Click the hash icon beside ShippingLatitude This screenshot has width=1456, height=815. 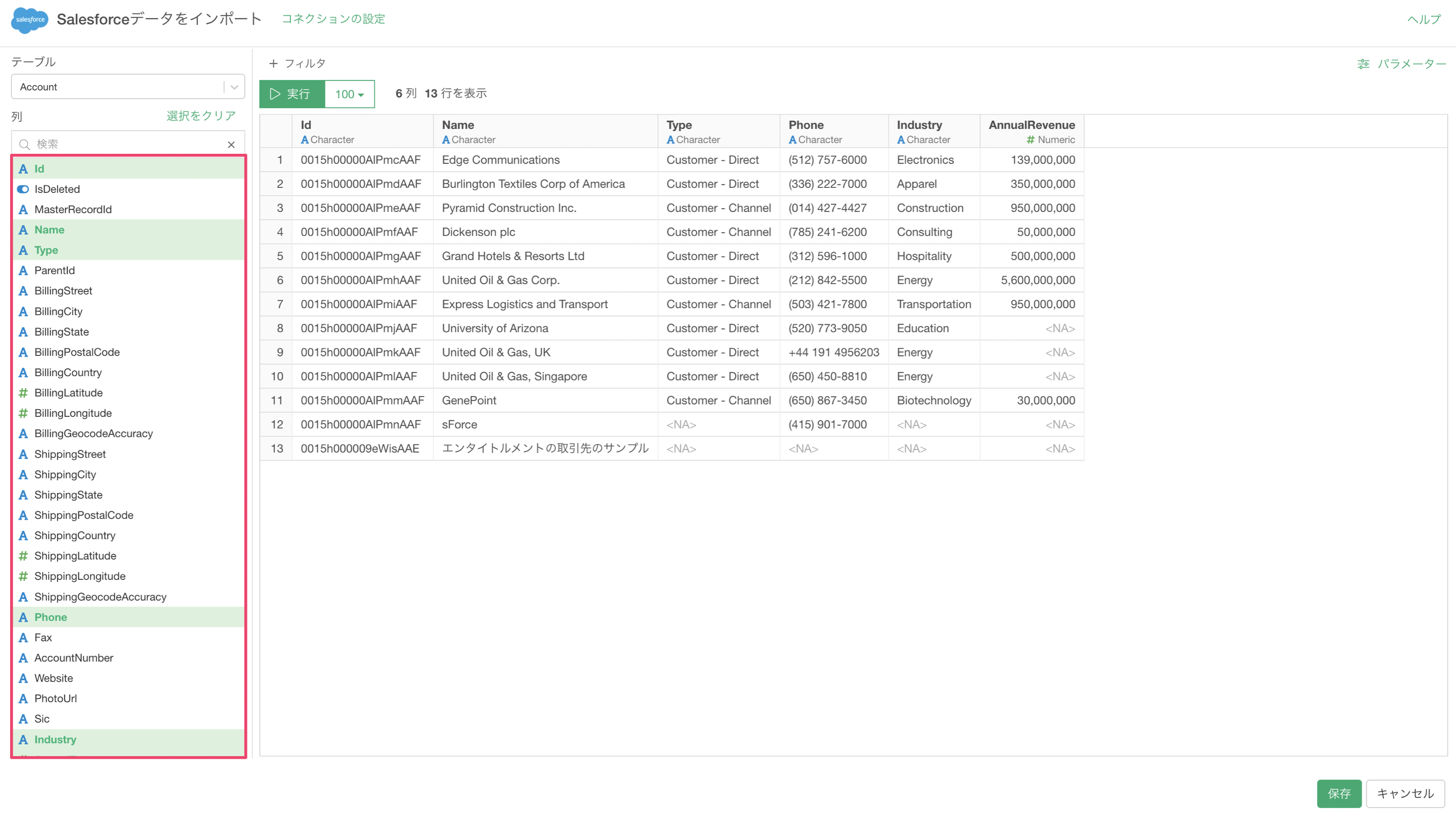point(23,555)
